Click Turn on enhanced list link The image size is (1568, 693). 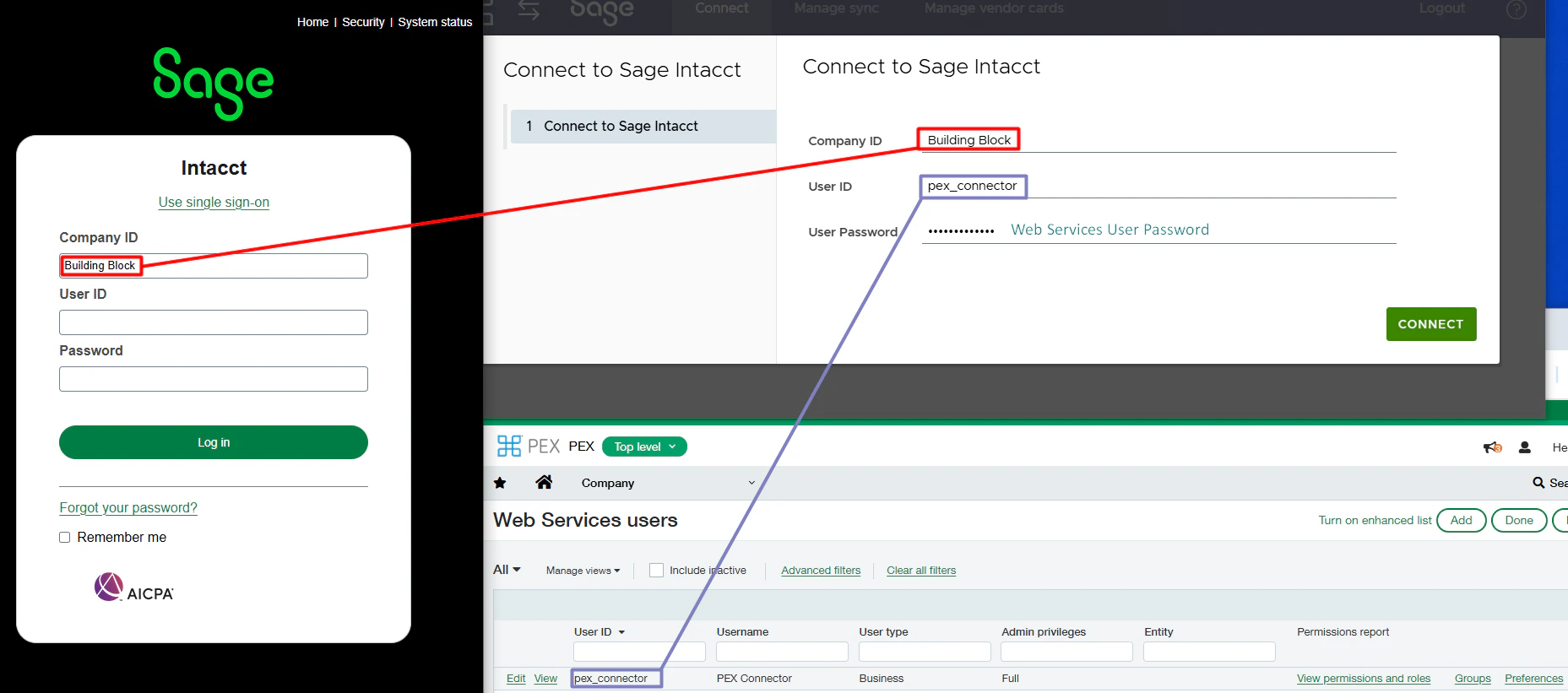1375,521
